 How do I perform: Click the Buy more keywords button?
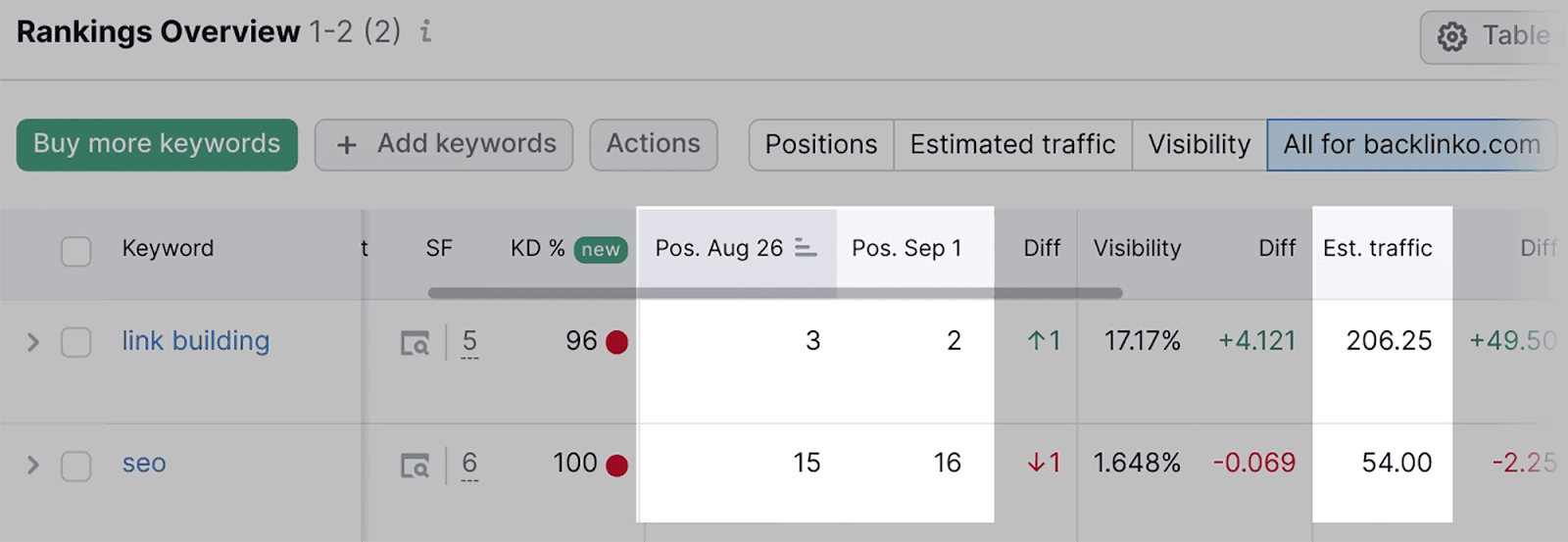tap(157, 144)
